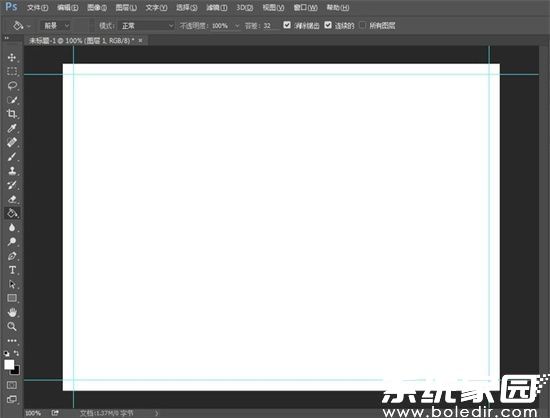Click the tolerance value field showing 32
Screen dimensions: 550x418
click(269, 26)
